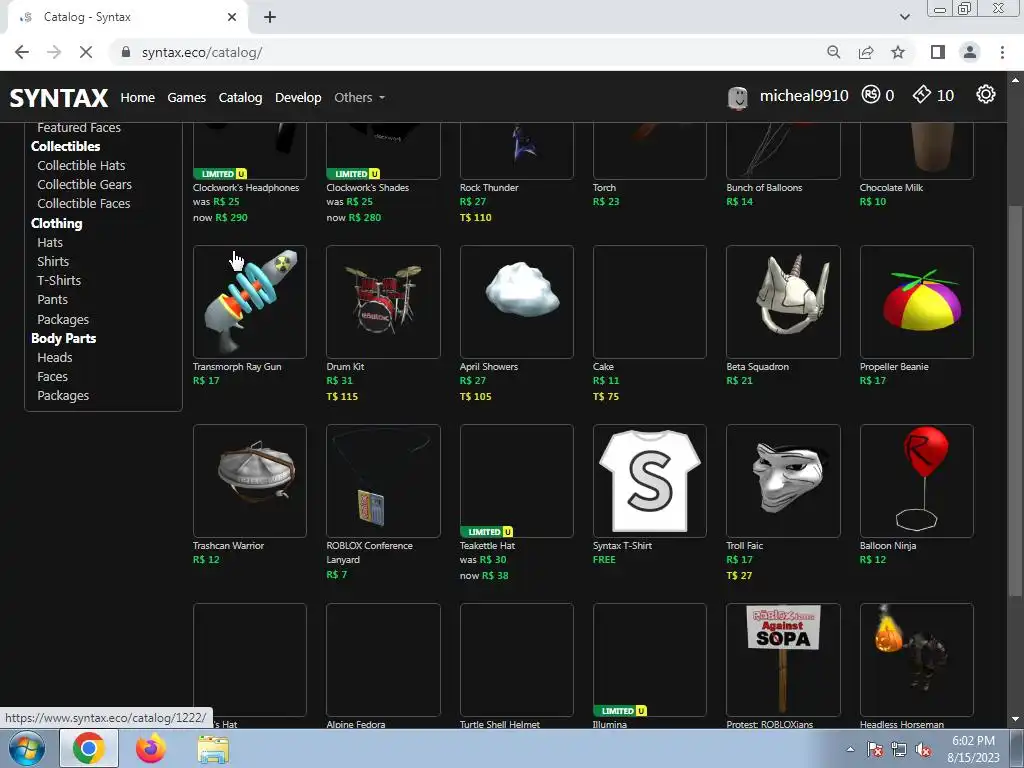Open ROBLOX Conference Lanyard link
1024x768 pixels.
coord(370,552)
